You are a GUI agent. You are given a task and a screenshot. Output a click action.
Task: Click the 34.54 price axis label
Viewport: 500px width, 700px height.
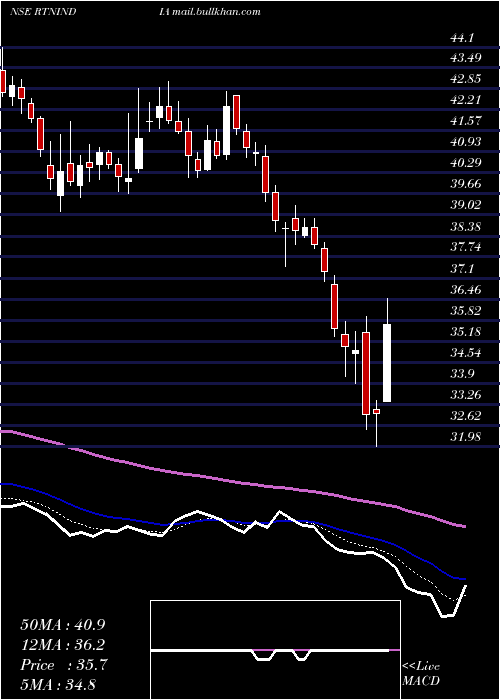[x=465, y=354]
